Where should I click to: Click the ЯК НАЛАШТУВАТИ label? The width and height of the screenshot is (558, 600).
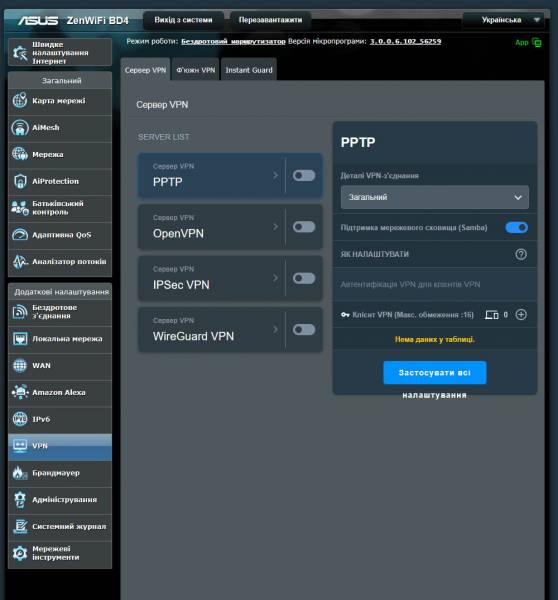(375, 254)
